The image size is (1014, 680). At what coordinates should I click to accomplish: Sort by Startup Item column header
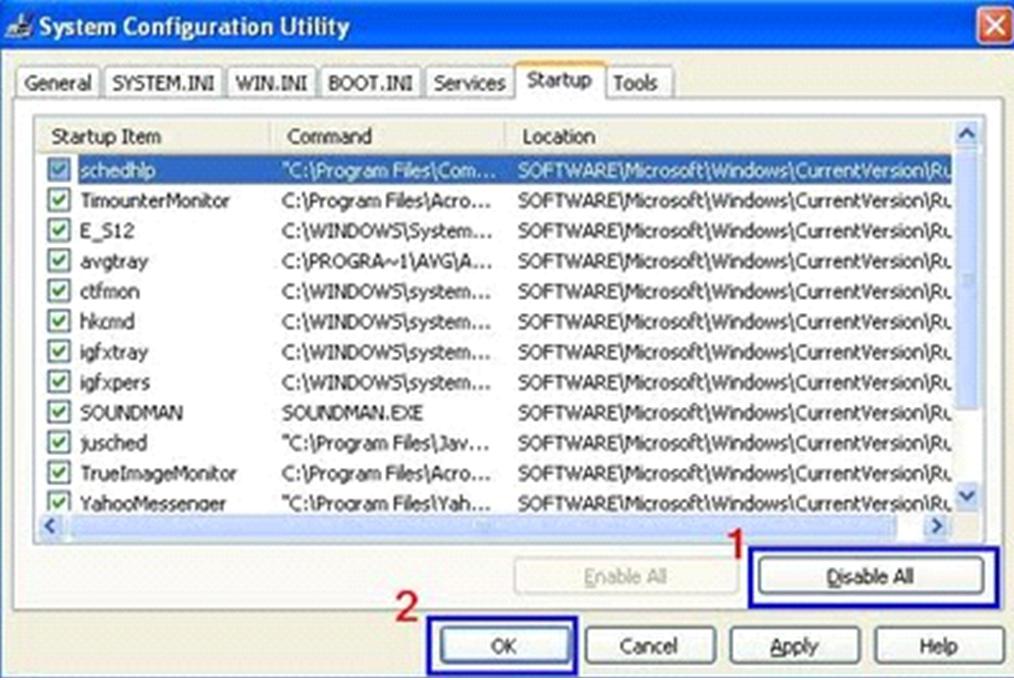153,136
